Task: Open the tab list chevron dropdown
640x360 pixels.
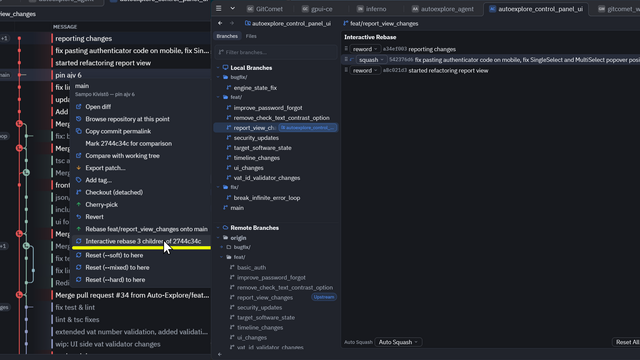Action: [232, 9]
